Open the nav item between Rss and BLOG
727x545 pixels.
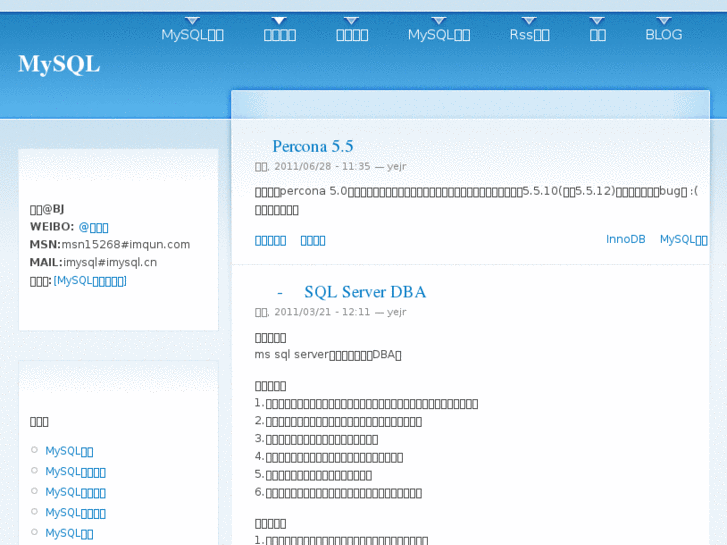coord(598,35)
